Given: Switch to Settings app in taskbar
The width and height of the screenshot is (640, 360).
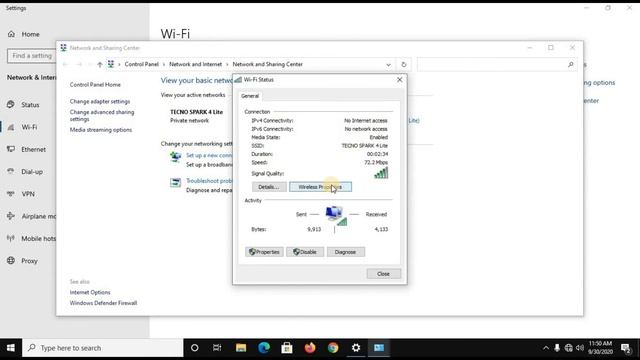Looking at the screenshot, I should [356, 348].
